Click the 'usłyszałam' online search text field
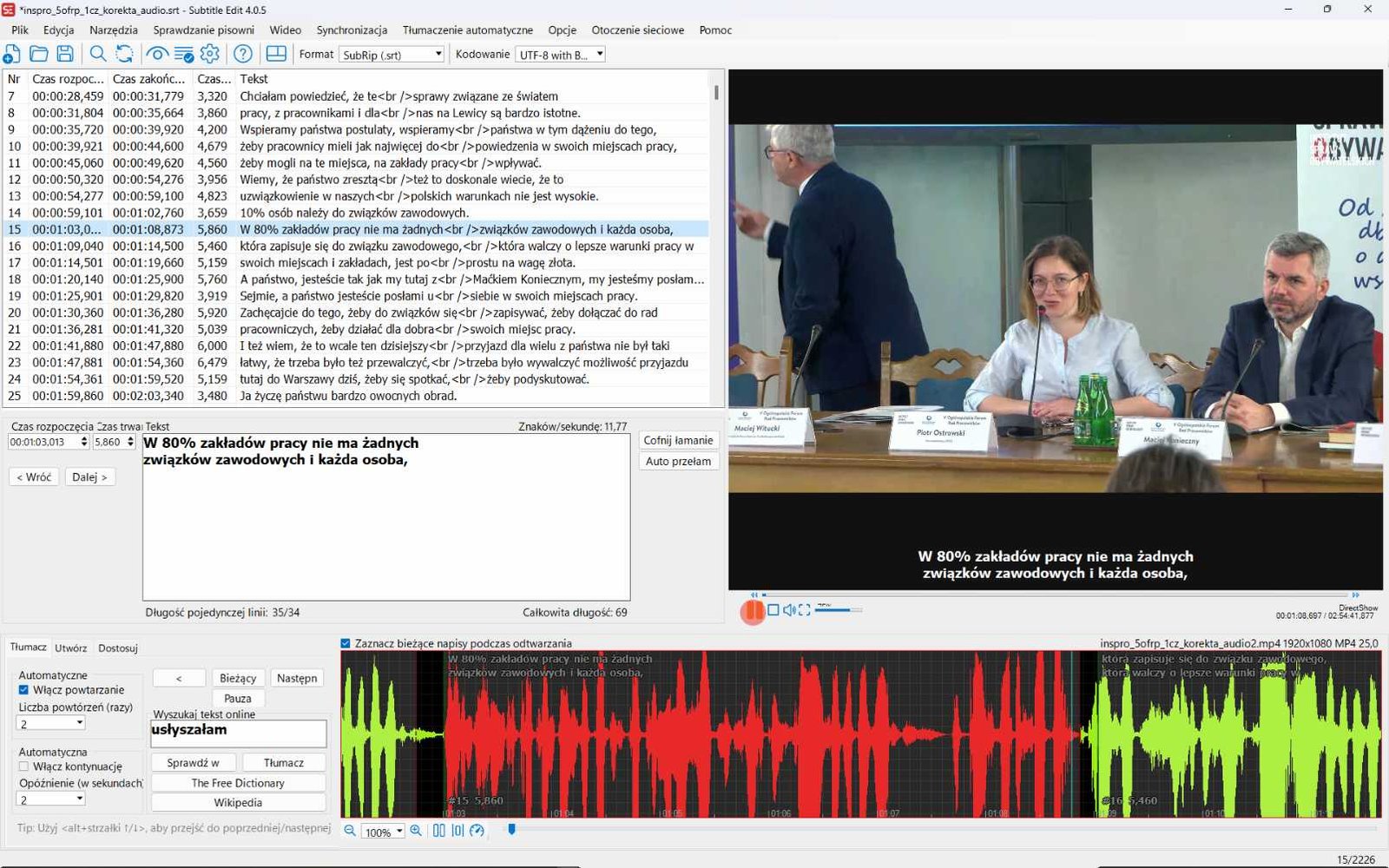The image size is (1389, 868). coord(239,733)
